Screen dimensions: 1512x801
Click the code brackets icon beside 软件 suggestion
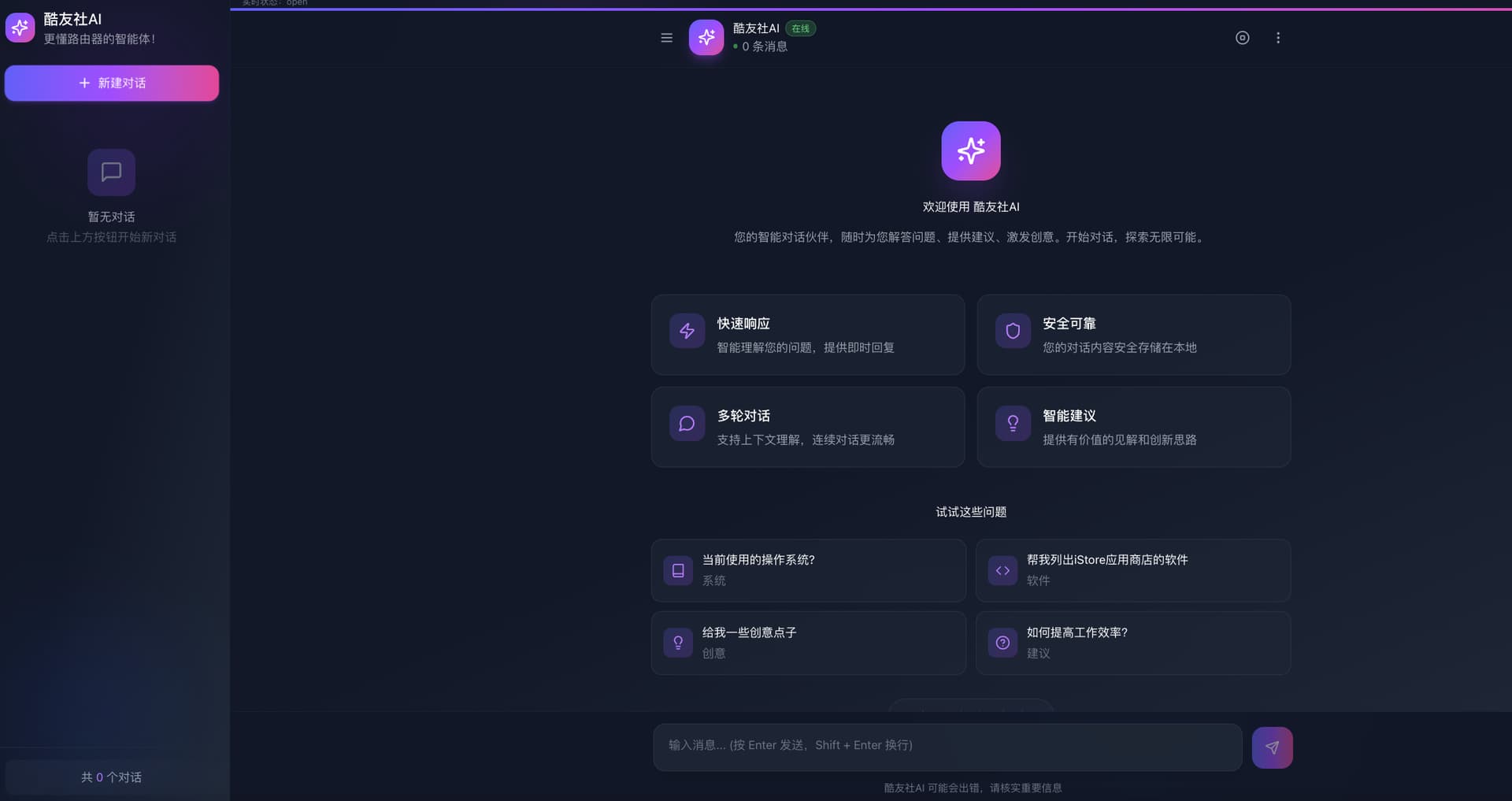[1002, 570]
